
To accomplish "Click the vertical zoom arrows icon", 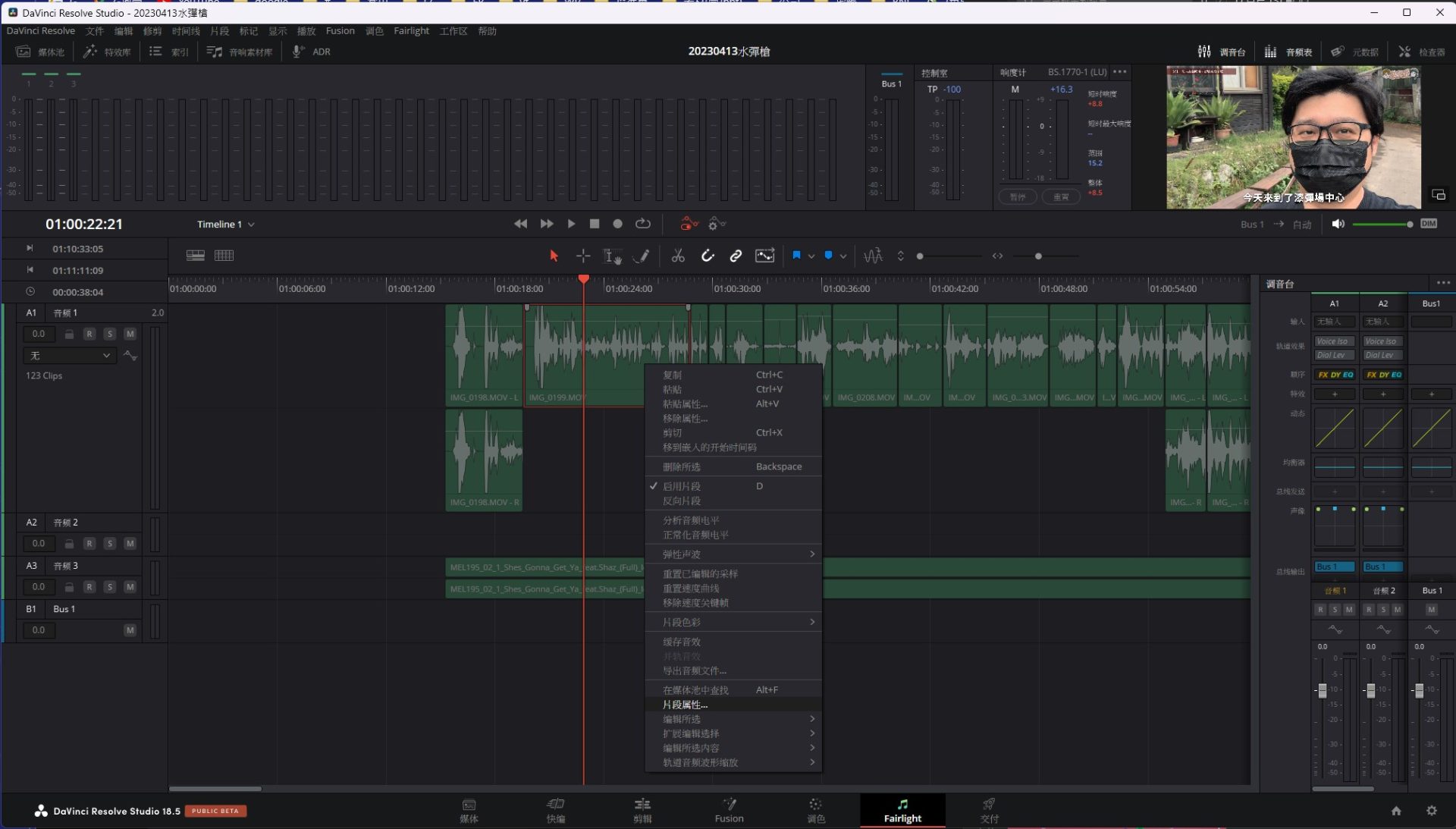I will pyautogui.click(x=900, y=256).
